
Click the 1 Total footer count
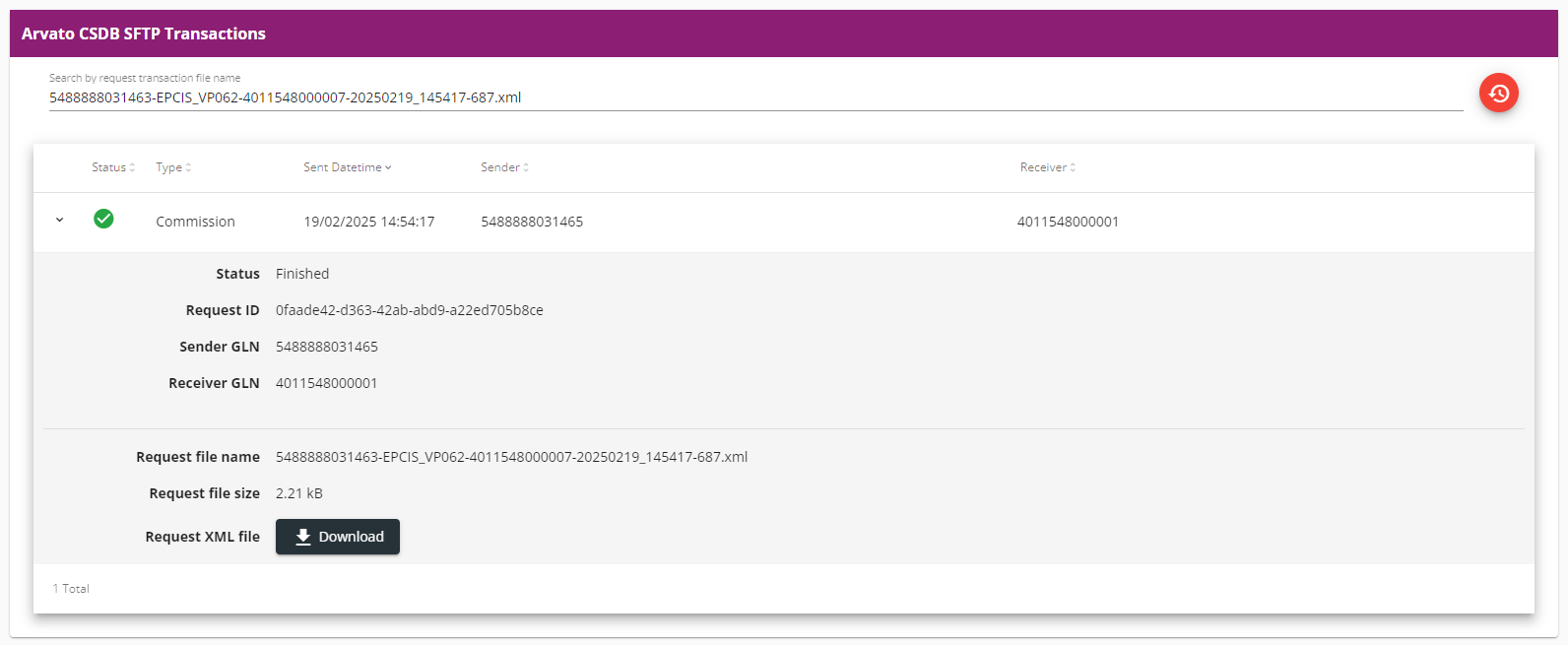tap(71, 589)
